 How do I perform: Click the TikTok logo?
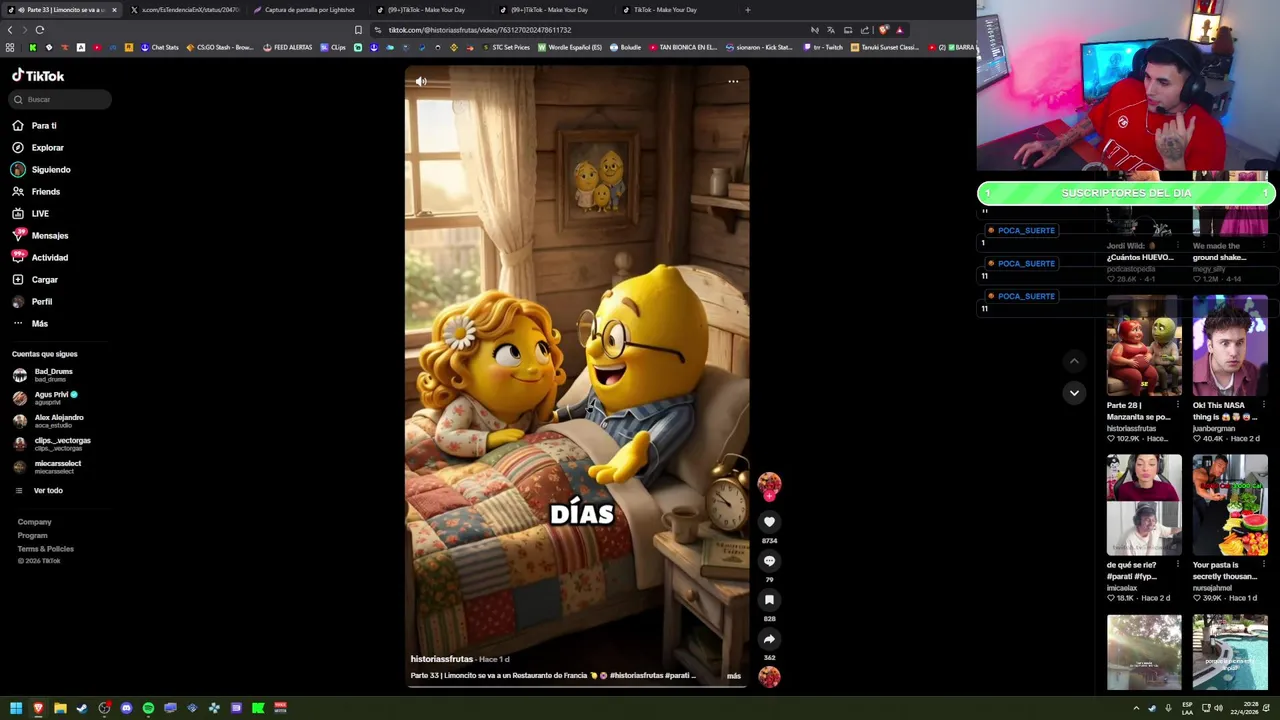(x=38, y=76)
